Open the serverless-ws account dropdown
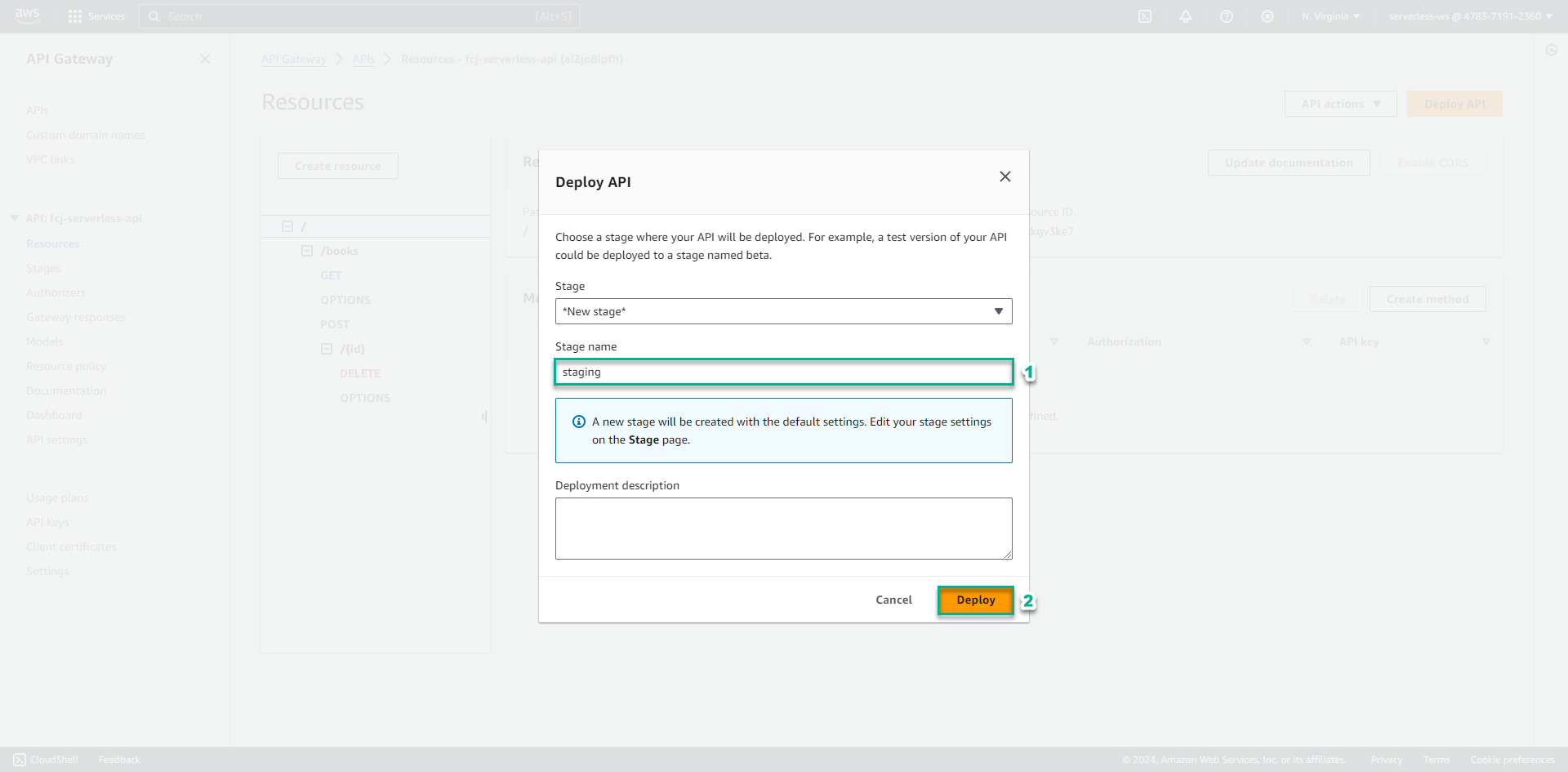The height and width of the screenshot is (772, 1568). [1470, 16]
